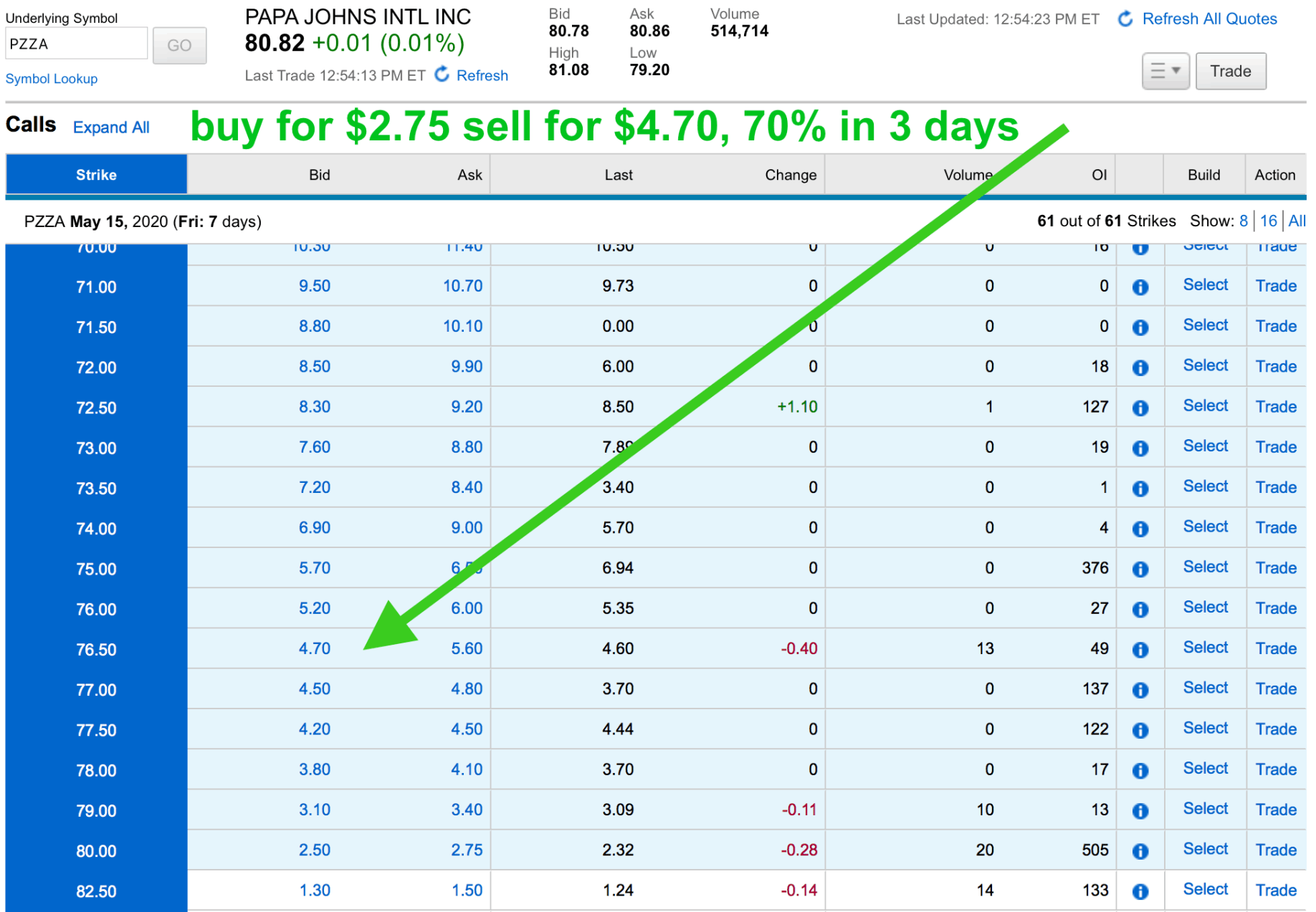Open info icon for 73.00 strike
Screen dimensions: 1316x912
click(x=1140, y=448)
